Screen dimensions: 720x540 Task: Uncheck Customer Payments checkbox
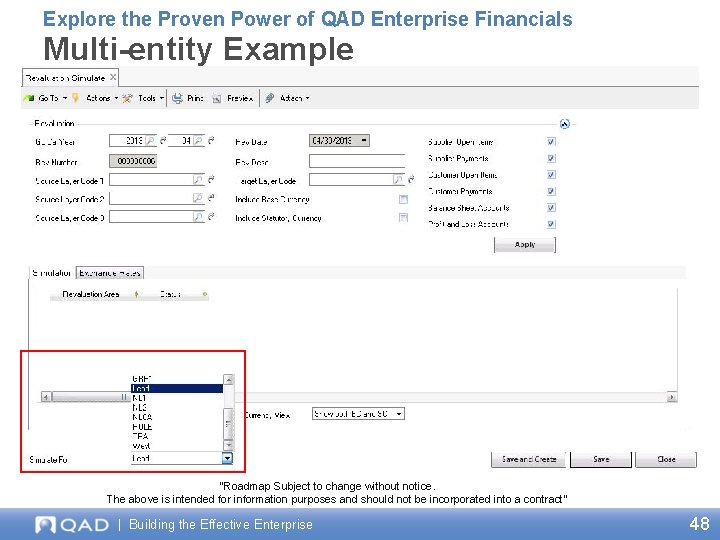pyautogui.click(x=551, y=191)
